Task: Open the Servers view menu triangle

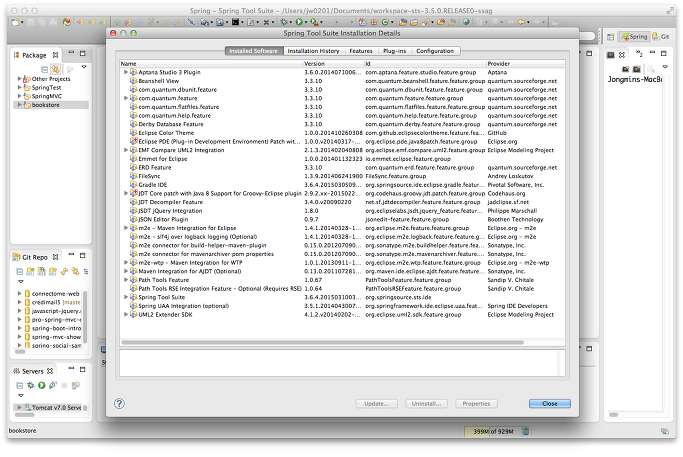Action: click(x=20, y=395)
